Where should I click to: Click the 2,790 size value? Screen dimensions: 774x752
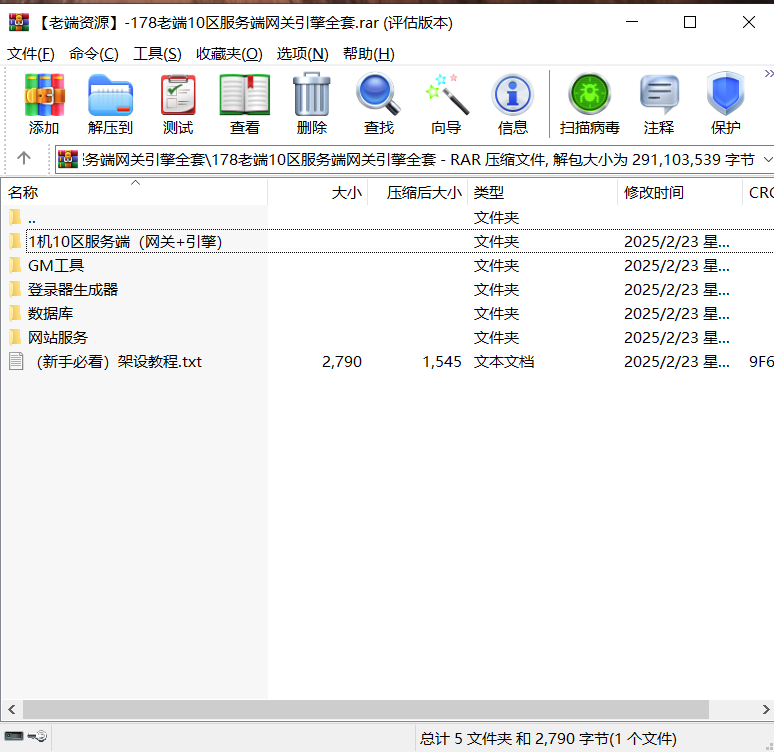[x=342, y=362]
